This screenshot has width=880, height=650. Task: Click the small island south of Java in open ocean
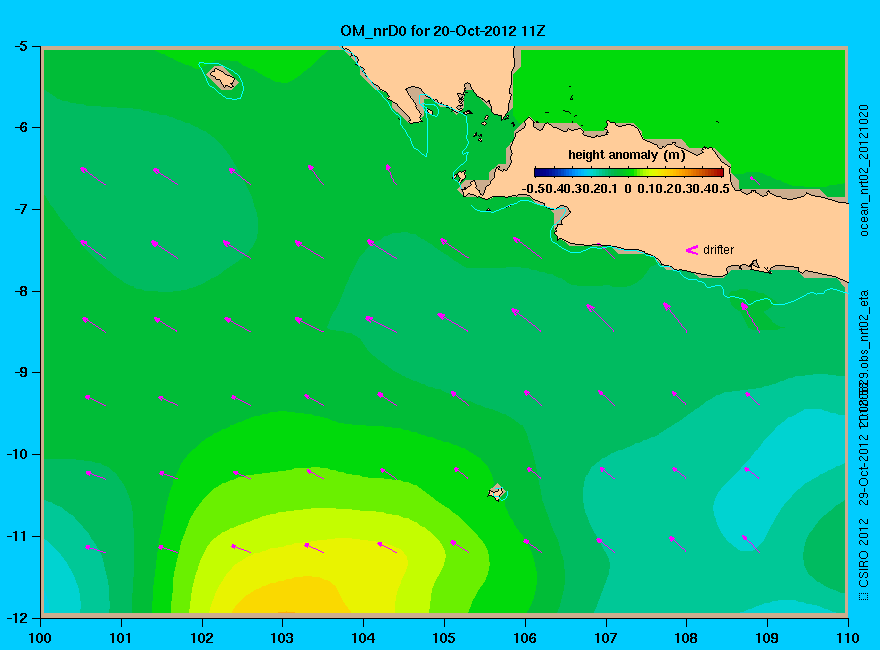(496, 492)
